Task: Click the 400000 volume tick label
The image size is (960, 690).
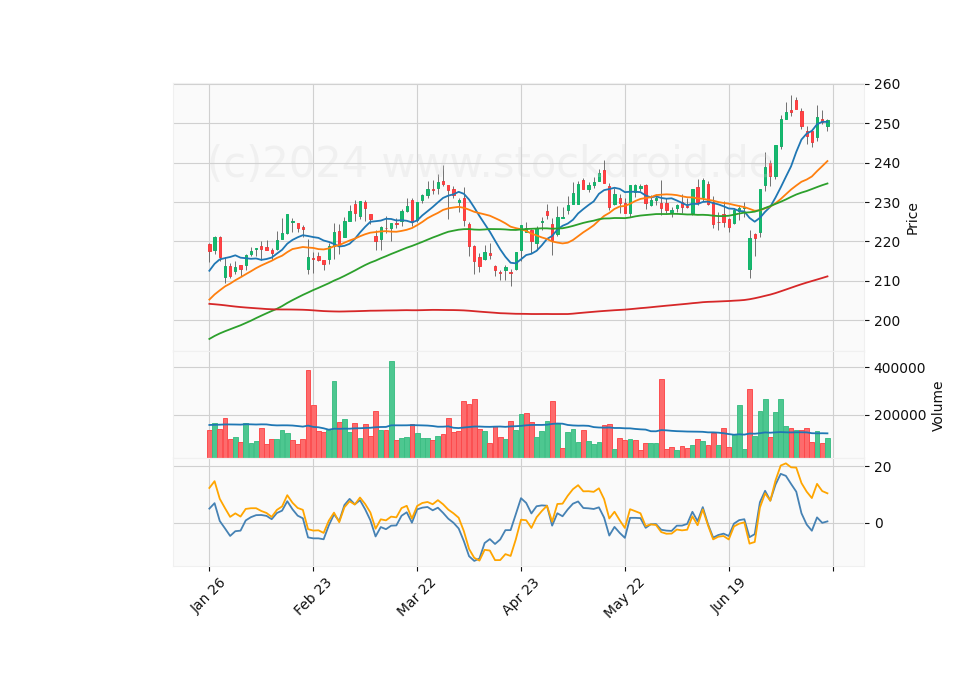Action: 900,369
